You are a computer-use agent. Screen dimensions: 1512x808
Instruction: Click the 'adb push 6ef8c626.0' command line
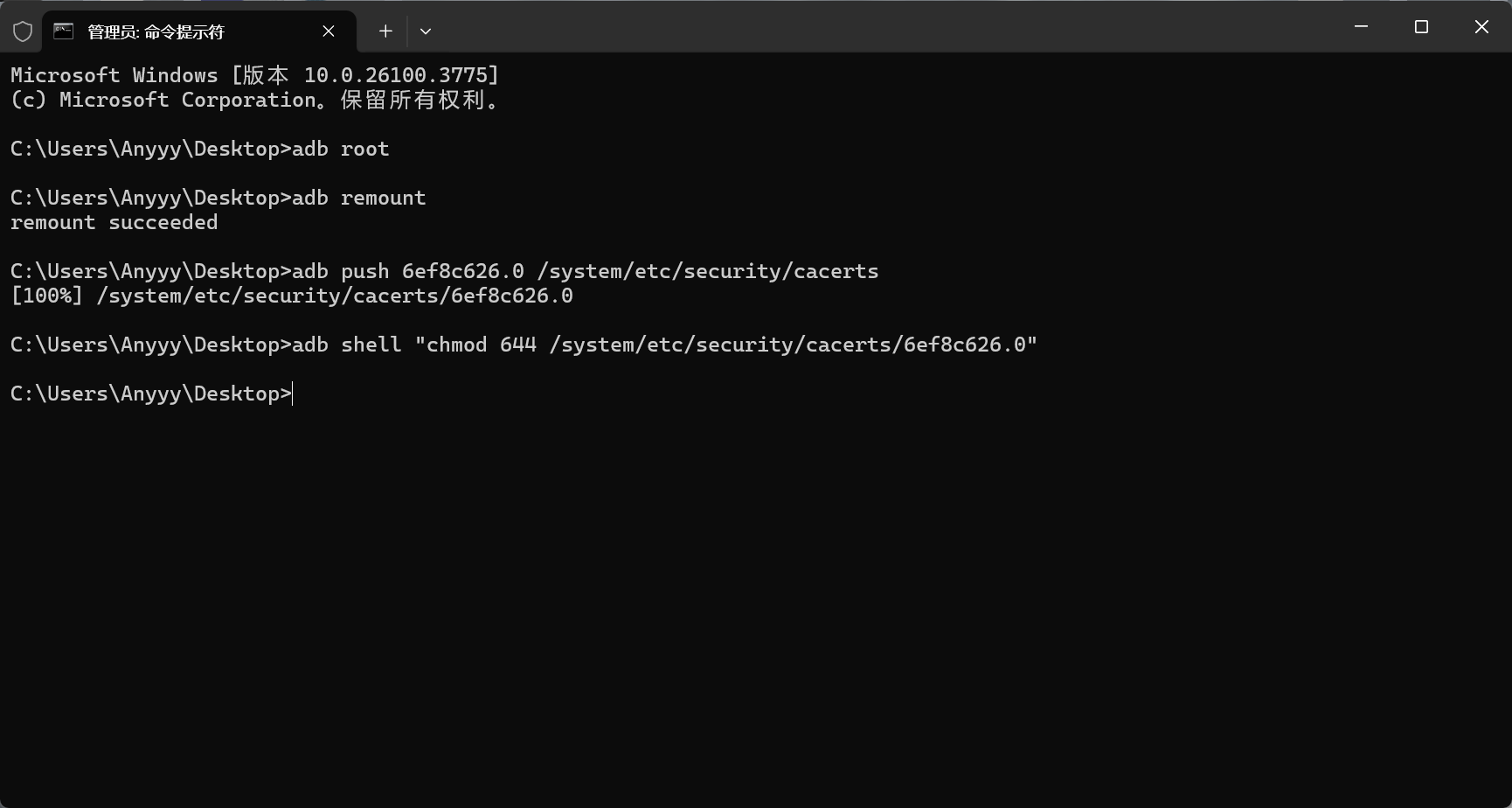click(x=445, y=271)
